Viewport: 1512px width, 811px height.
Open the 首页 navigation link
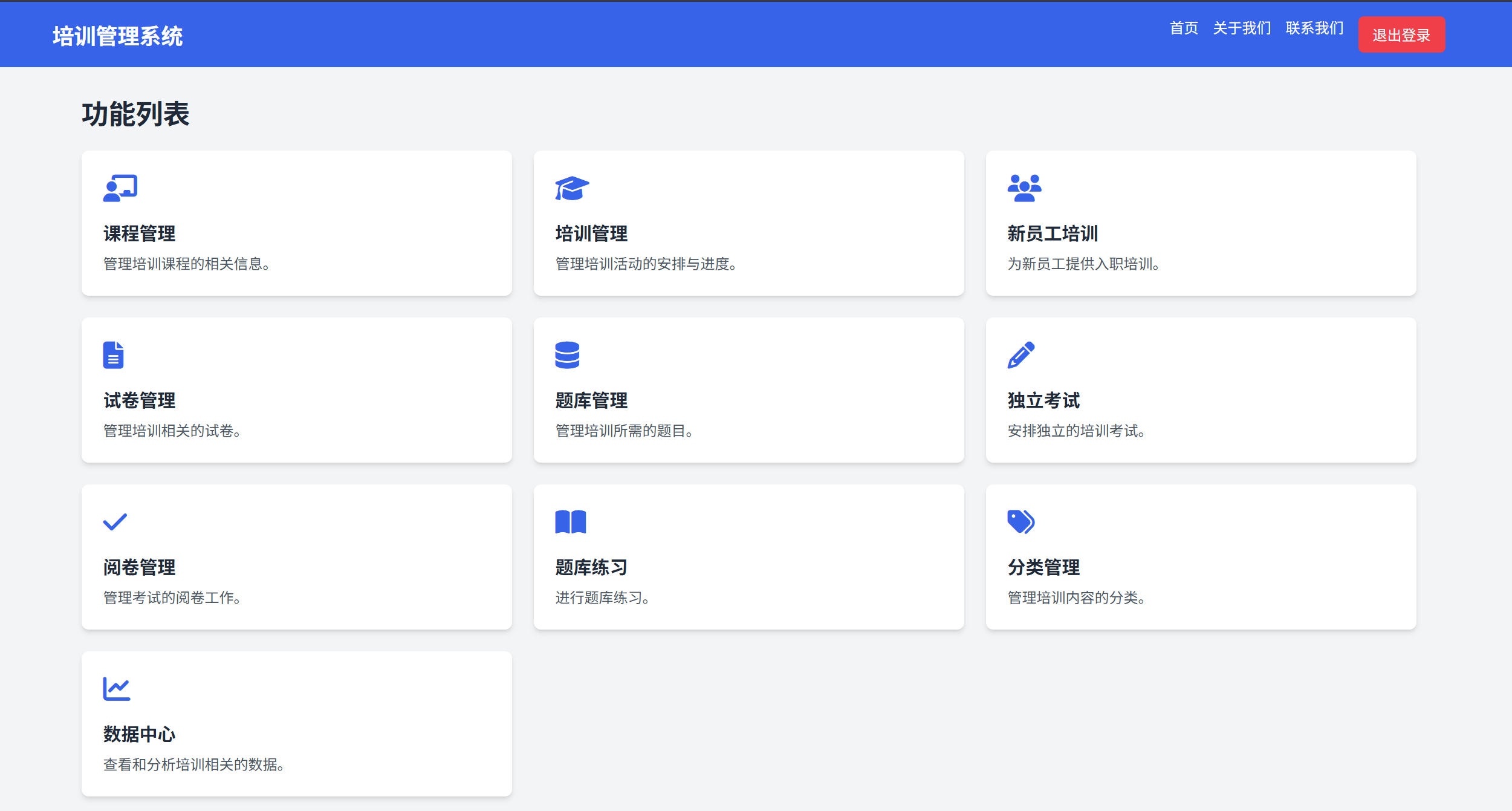(1184, 28)
